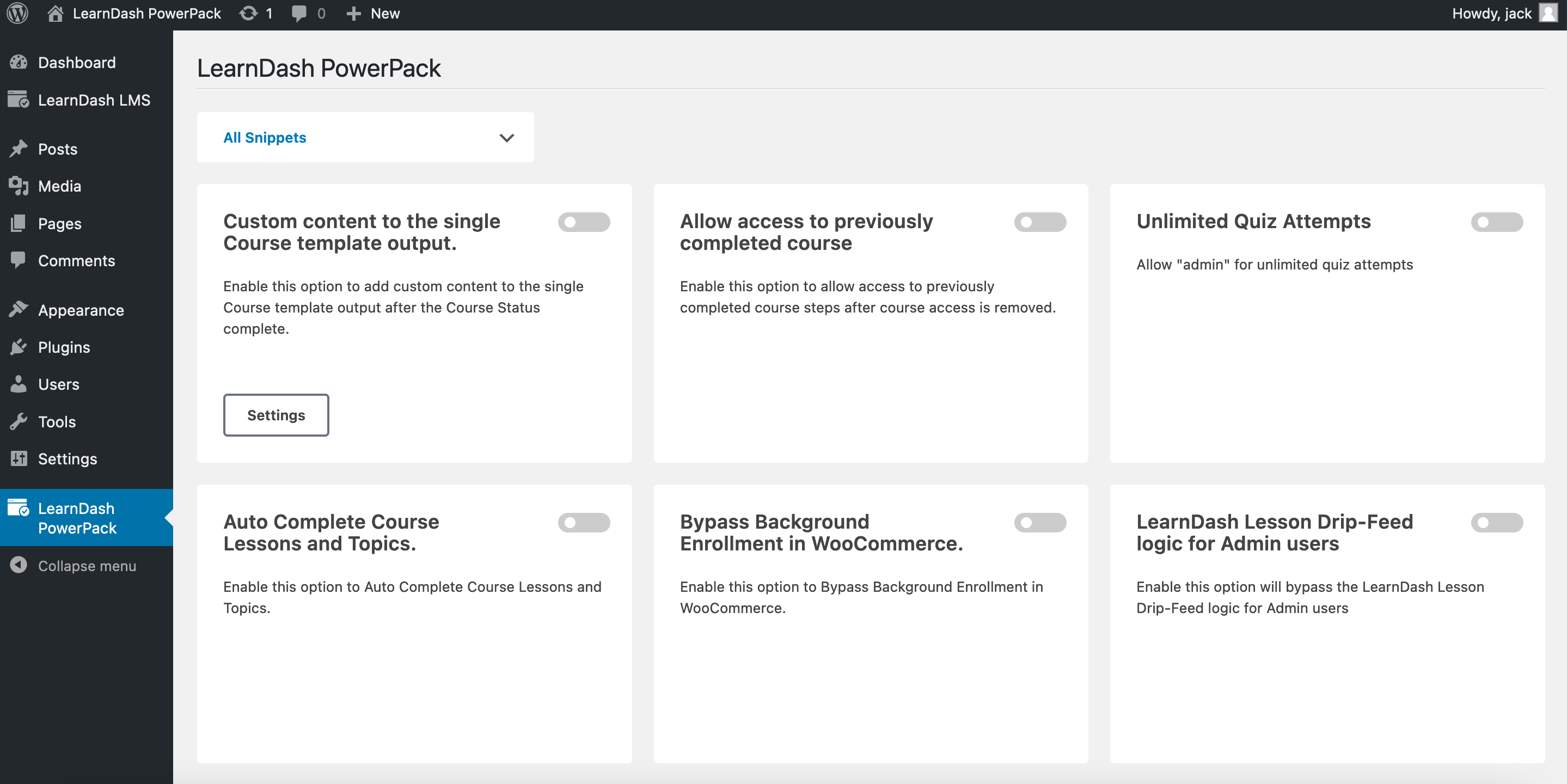Screen dimensions: 1567x784
Task: Click "Custom content to the single Course template output." heading
Action: coord(362,232)
